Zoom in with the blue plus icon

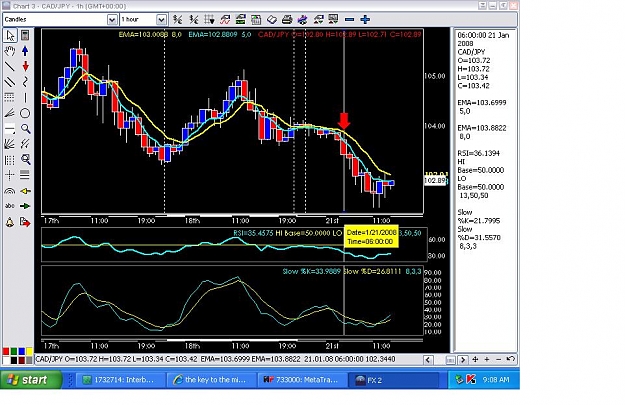[365, 19]
